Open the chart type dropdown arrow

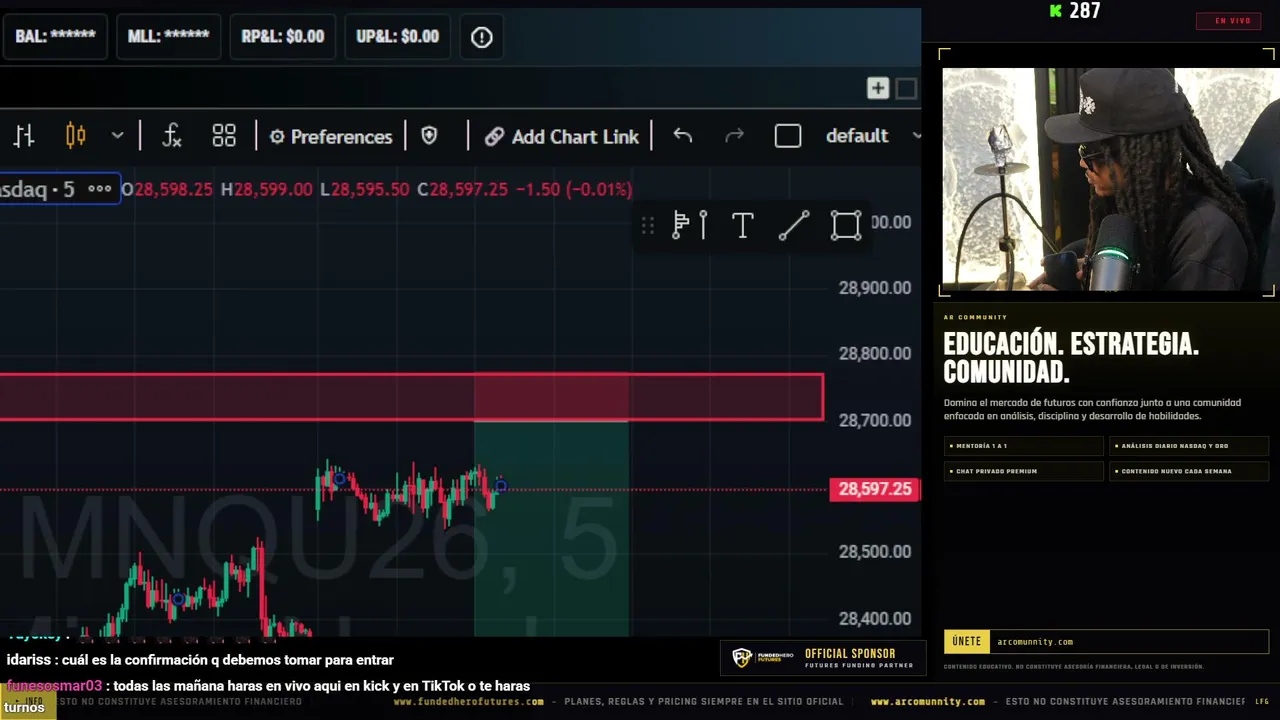click(117, 136)
